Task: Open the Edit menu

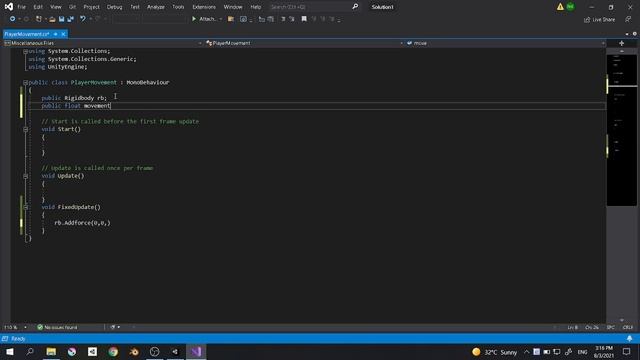Action: 38,7
